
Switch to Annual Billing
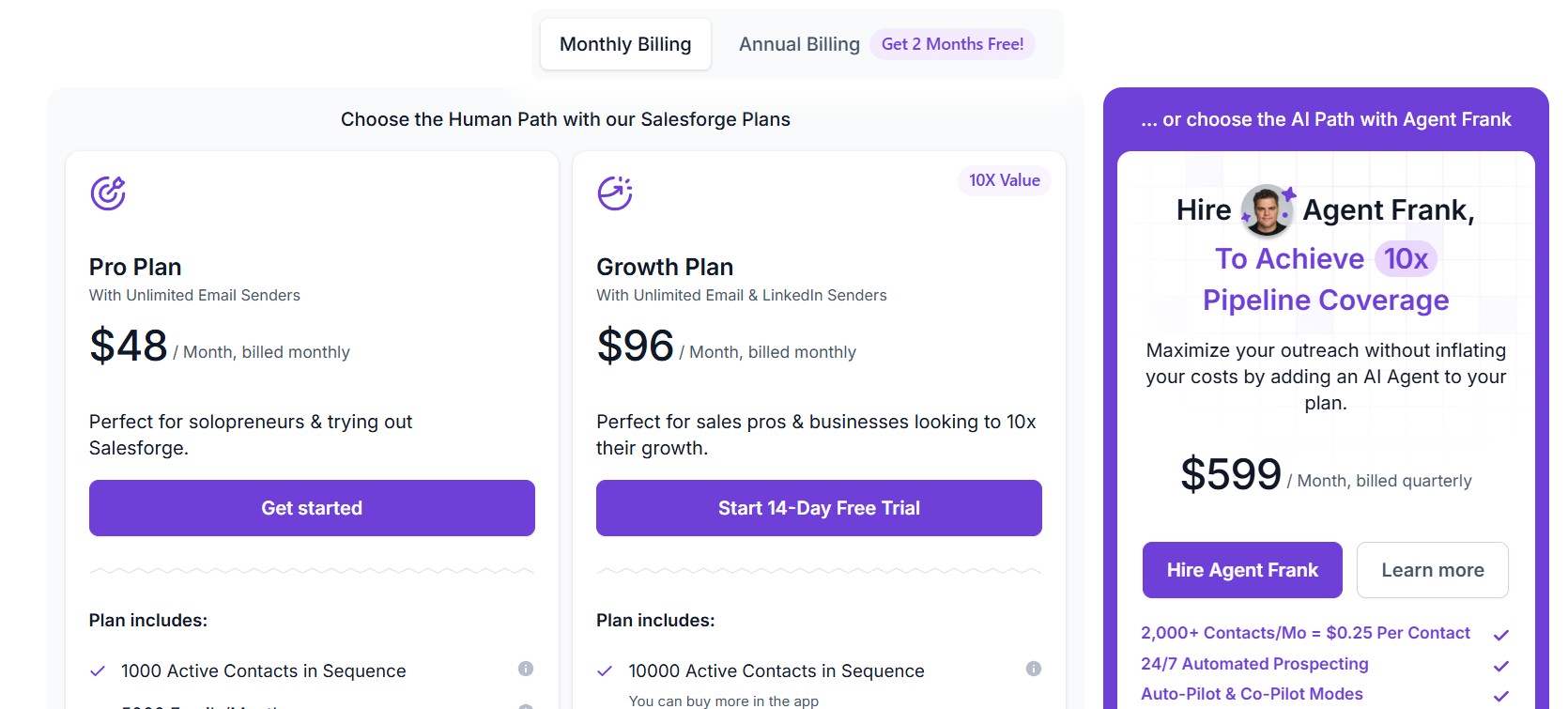click(x=799, y=43)
